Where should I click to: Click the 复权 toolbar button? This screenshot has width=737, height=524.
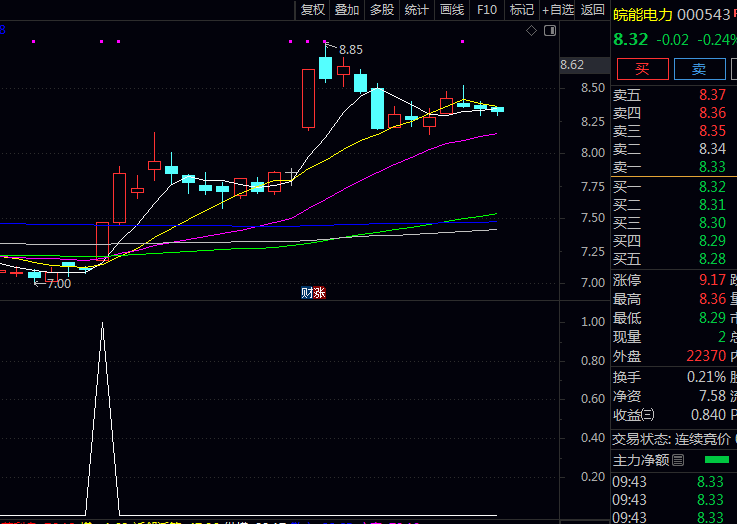(x=313, y=10)
